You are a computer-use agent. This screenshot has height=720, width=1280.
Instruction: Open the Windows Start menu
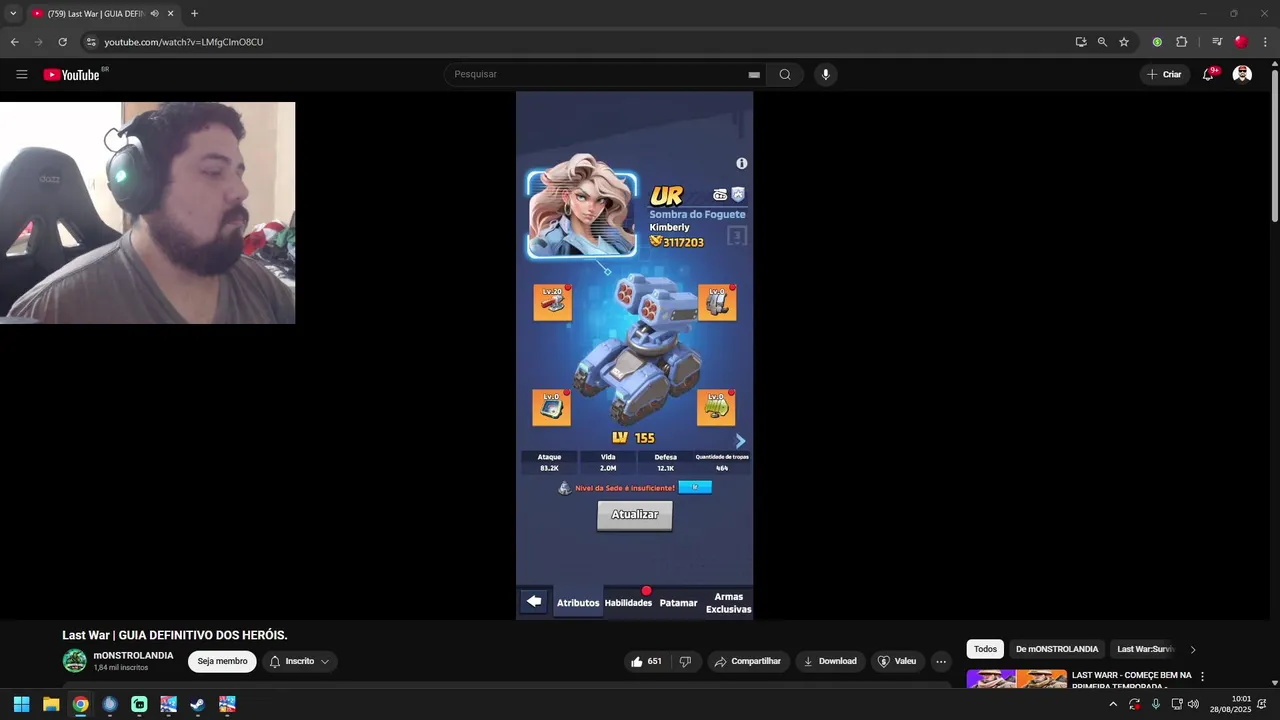tap(21, 704)
